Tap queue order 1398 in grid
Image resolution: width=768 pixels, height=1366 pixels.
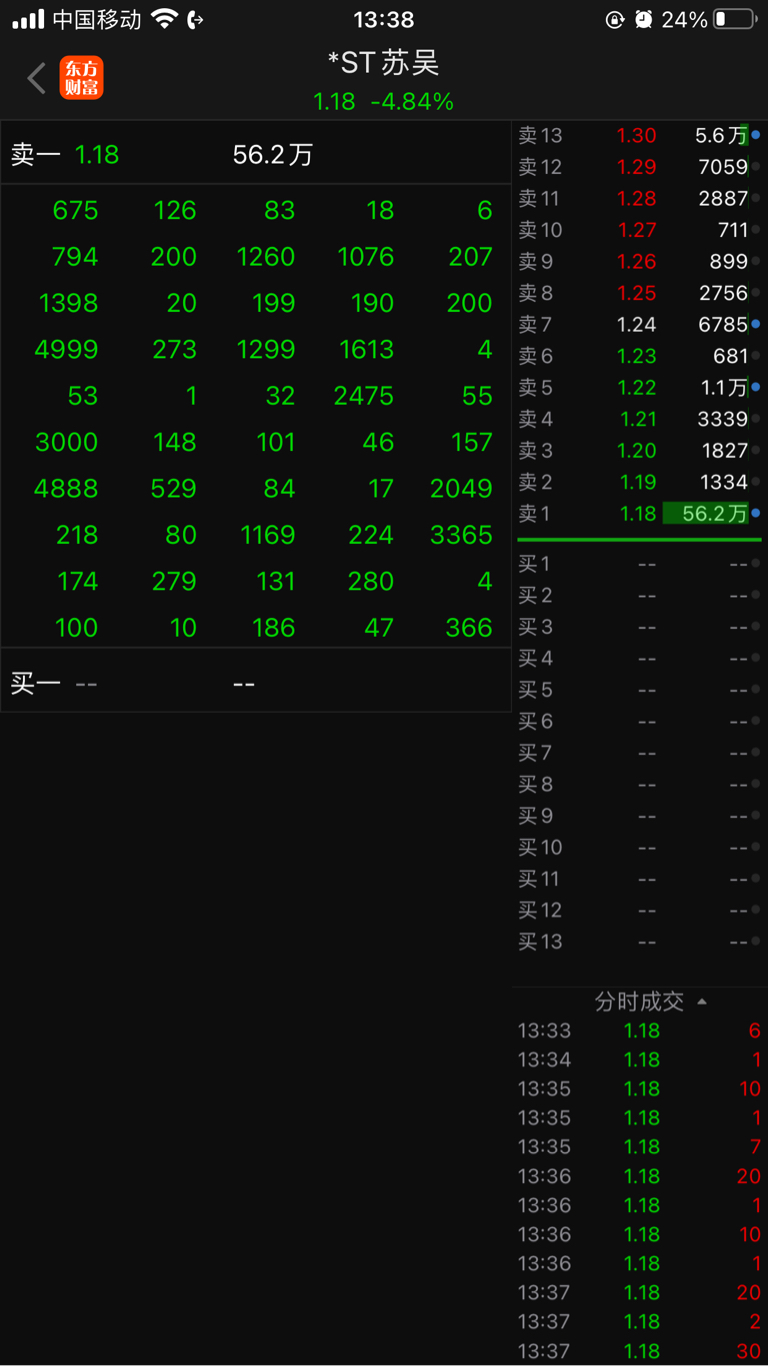tap(69, 303)
